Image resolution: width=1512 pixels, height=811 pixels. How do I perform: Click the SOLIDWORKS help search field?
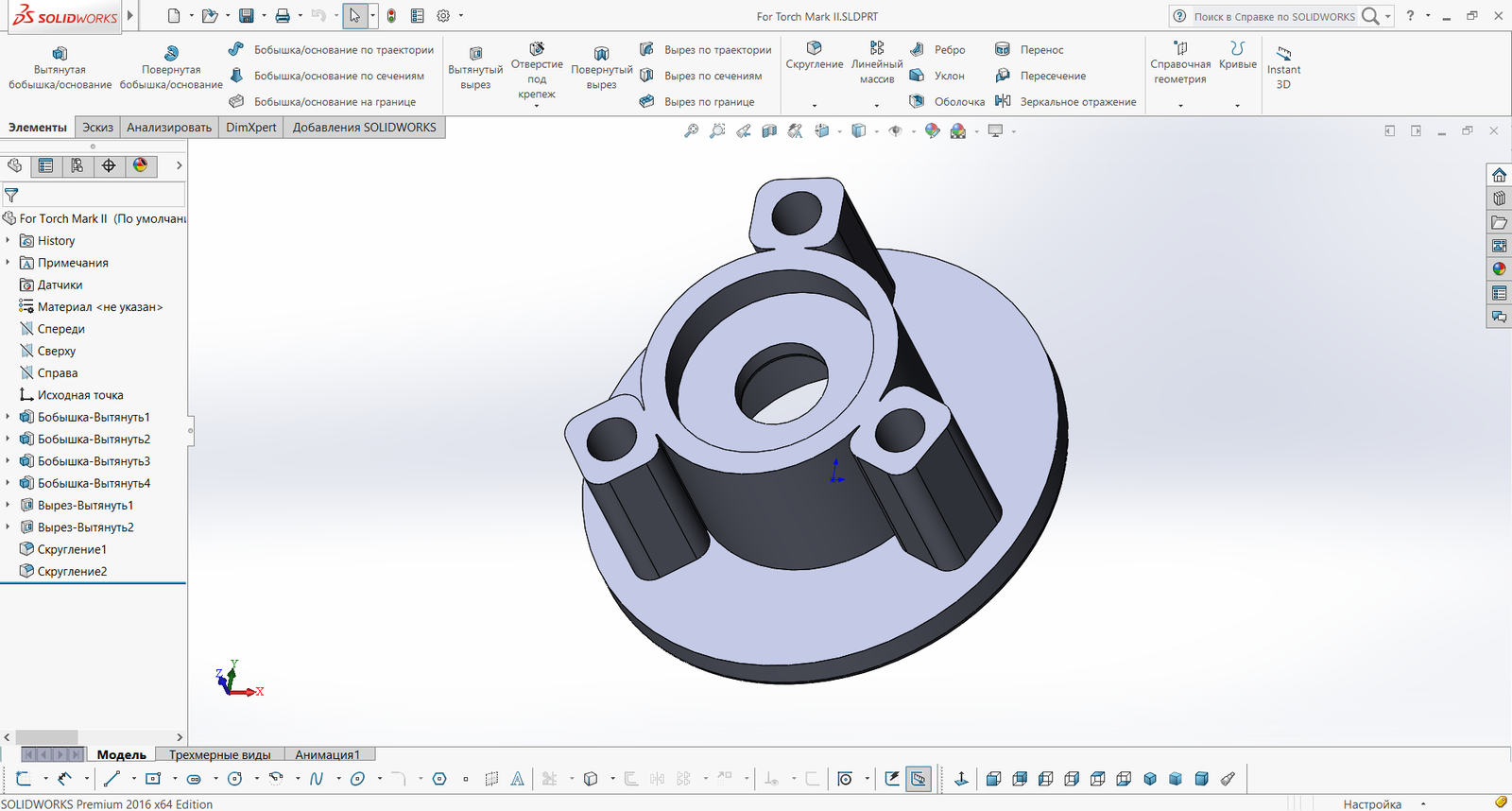(x=1273, y=16)
